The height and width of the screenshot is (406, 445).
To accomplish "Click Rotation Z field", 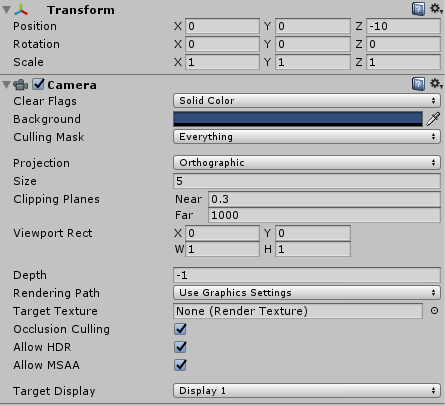I will point(403,44).
